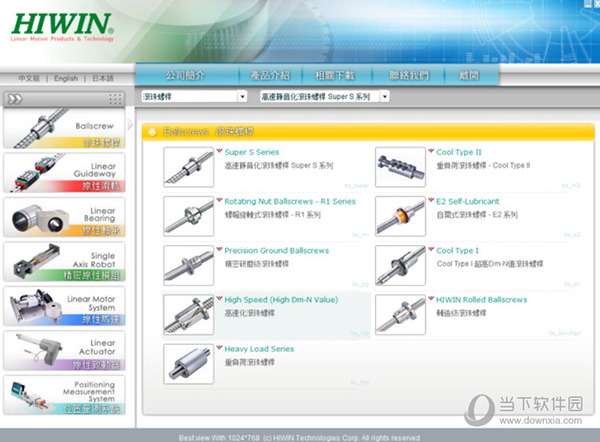The image size is (600, 442).
Task: Switch language to English
Action: 66,78
